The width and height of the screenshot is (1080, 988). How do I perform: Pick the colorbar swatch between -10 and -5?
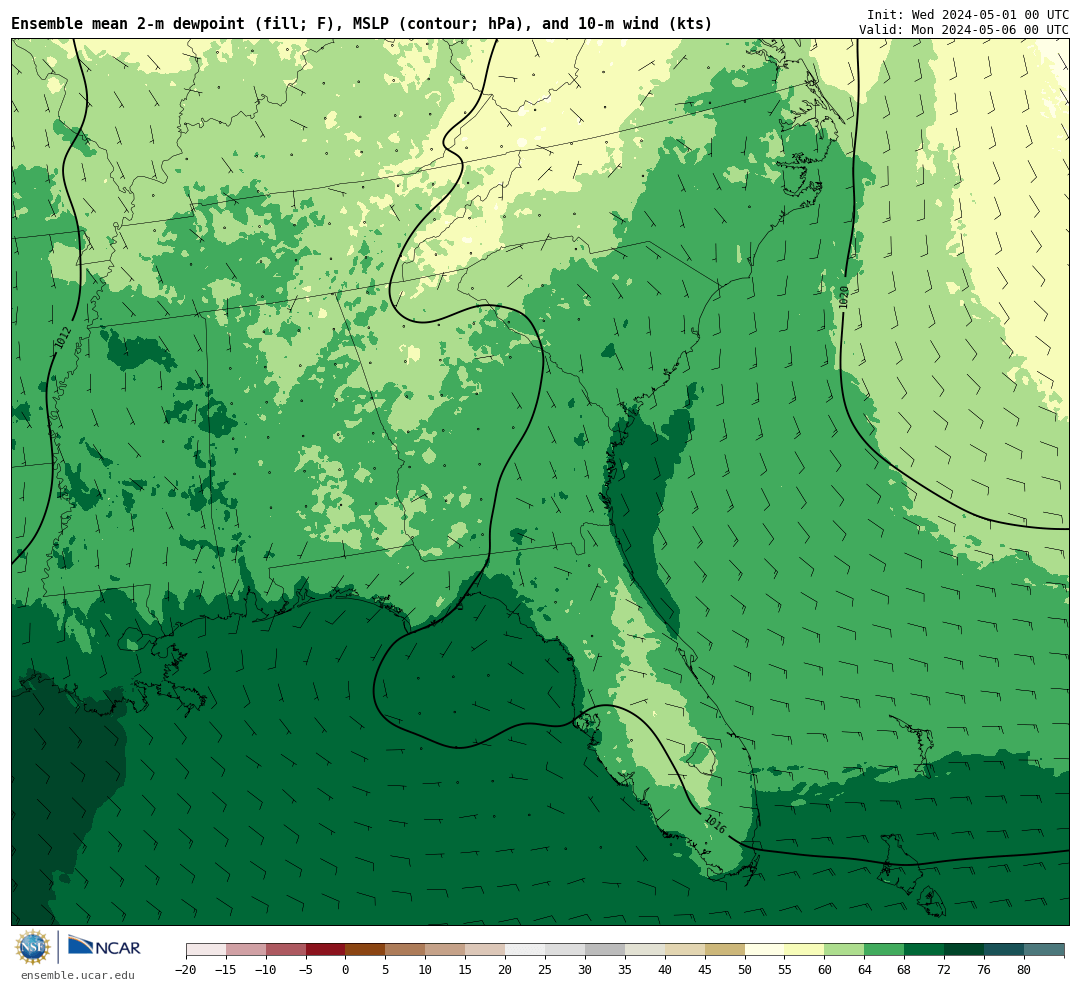(286, 950)
